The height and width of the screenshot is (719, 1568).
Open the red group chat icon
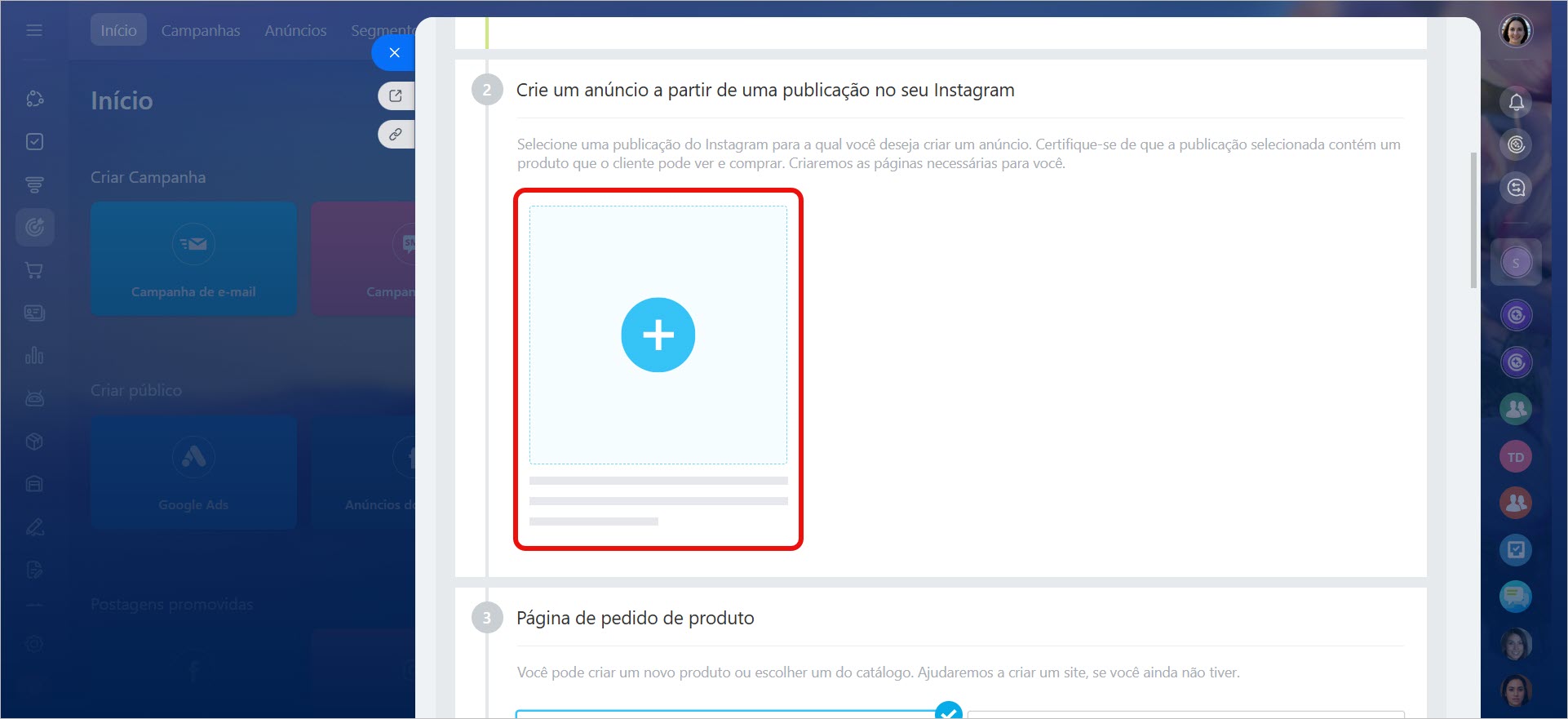1516,504
